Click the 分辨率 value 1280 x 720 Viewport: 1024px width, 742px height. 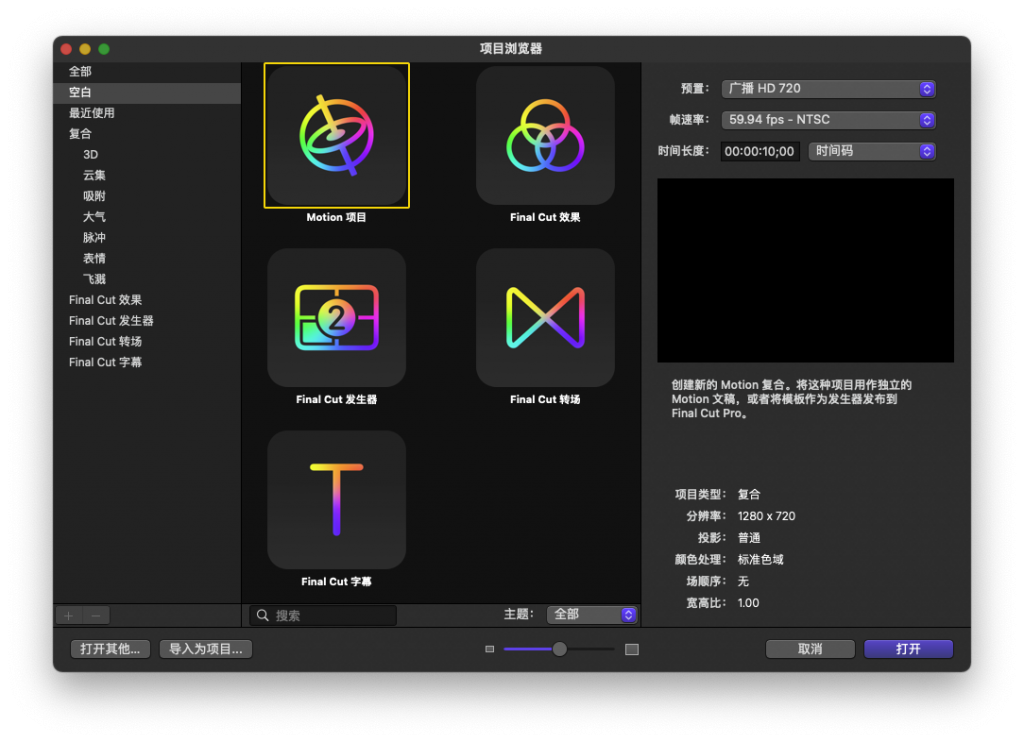[x=767, y=517]
